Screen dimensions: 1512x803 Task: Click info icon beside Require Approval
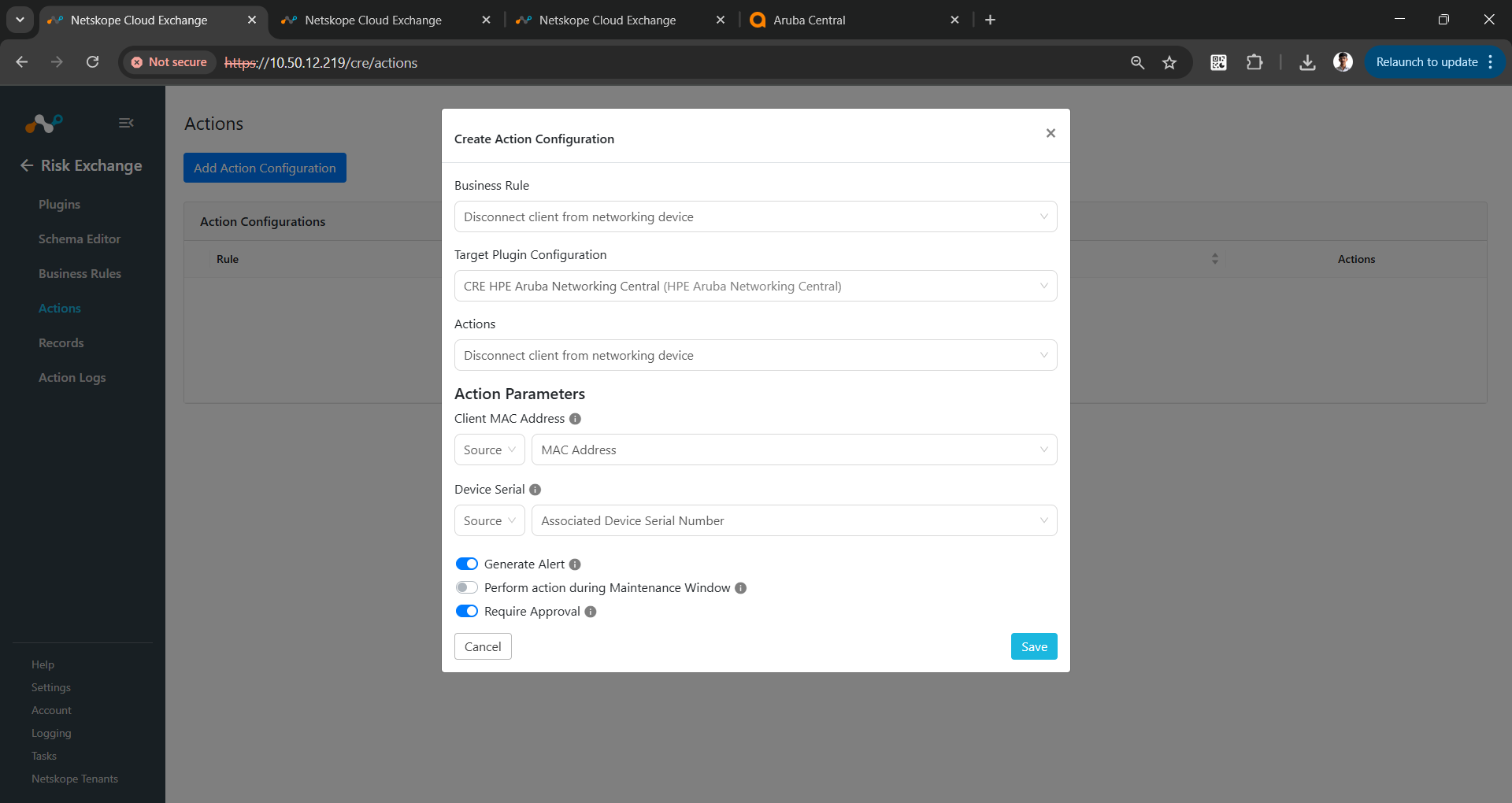pyautogui.click(x=591, y=612)
